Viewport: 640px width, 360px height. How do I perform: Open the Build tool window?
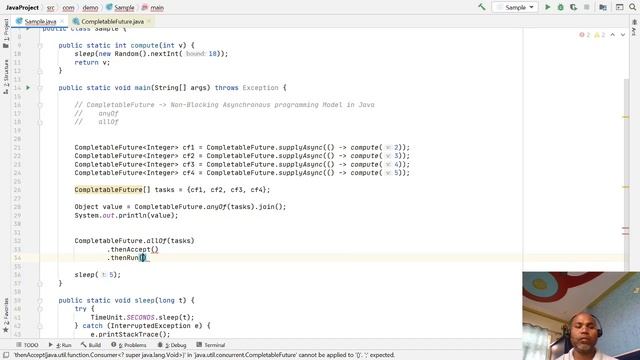[x=91, y=345]
